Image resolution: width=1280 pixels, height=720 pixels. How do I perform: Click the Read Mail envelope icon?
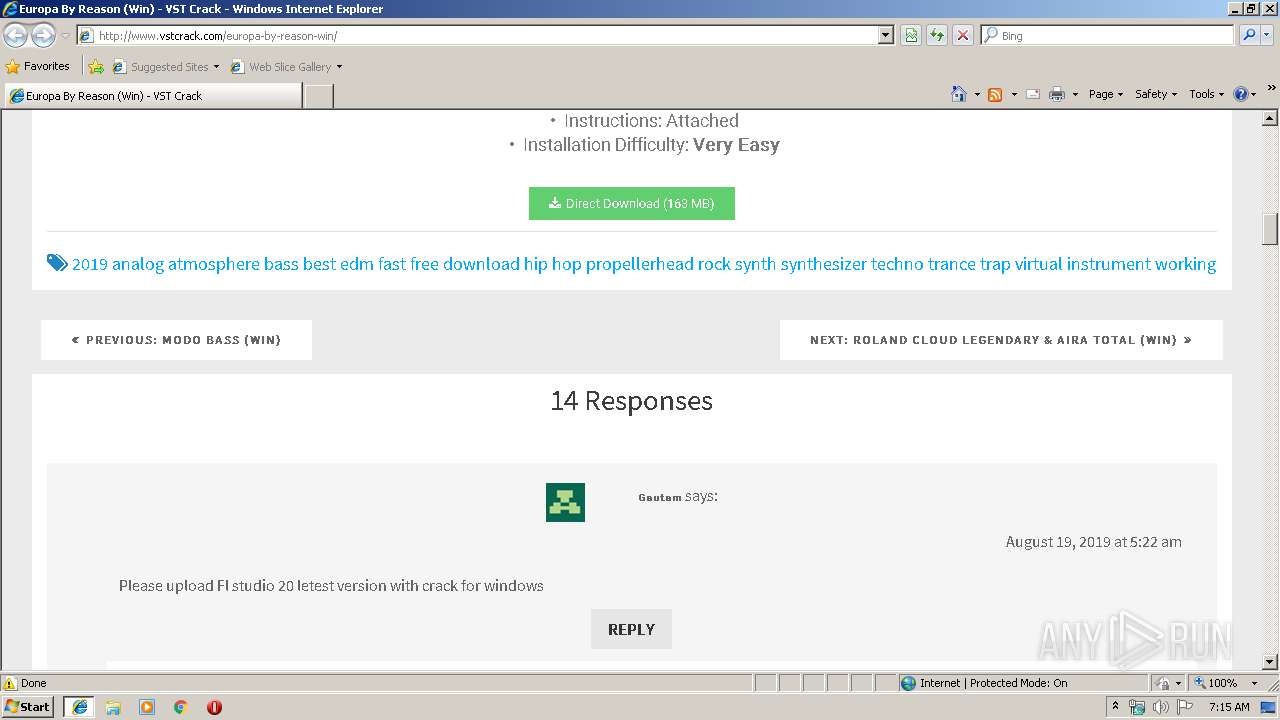point(1033,94)
